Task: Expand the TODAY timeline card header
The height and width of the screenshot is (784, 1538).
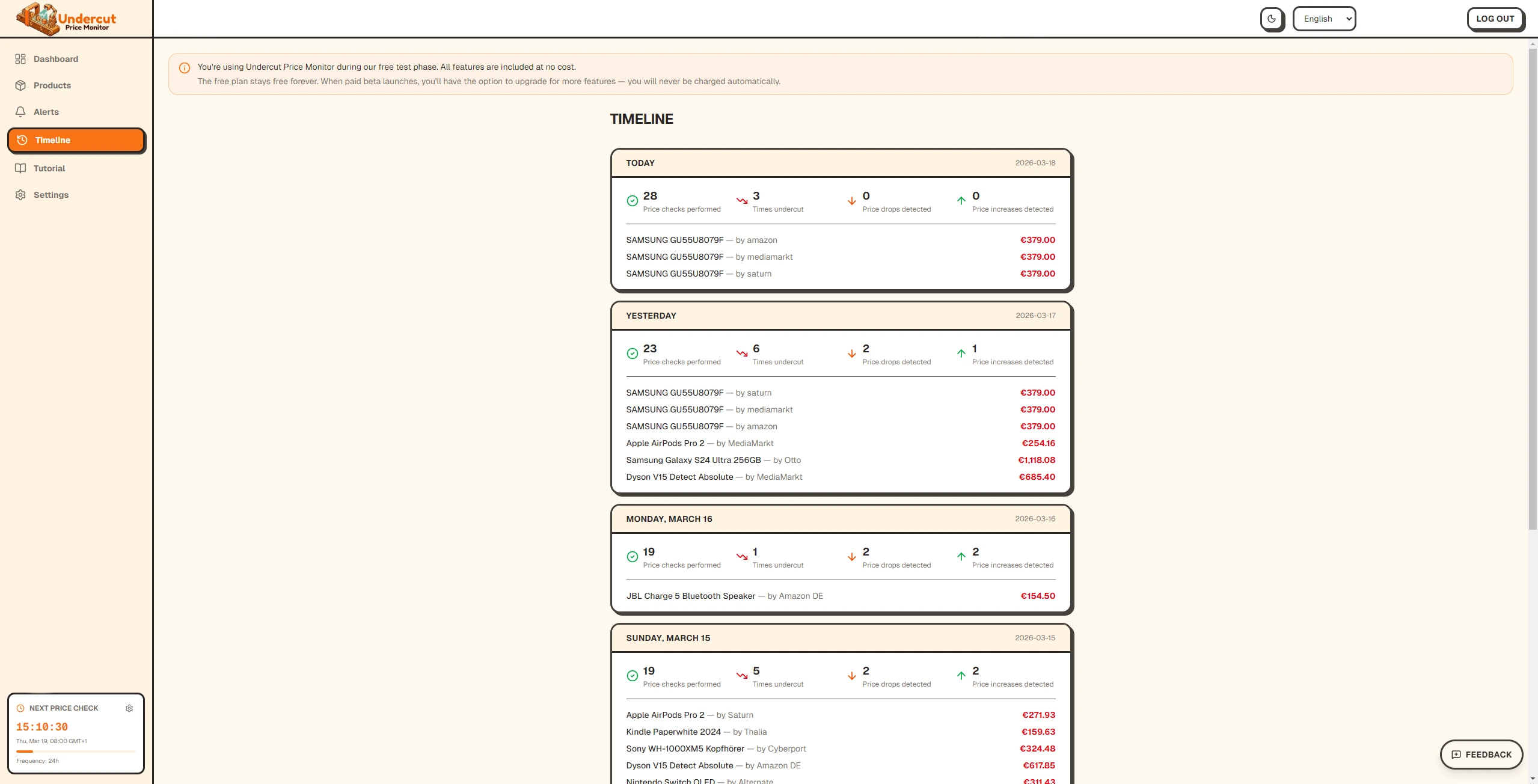Action: click(840, 162)
